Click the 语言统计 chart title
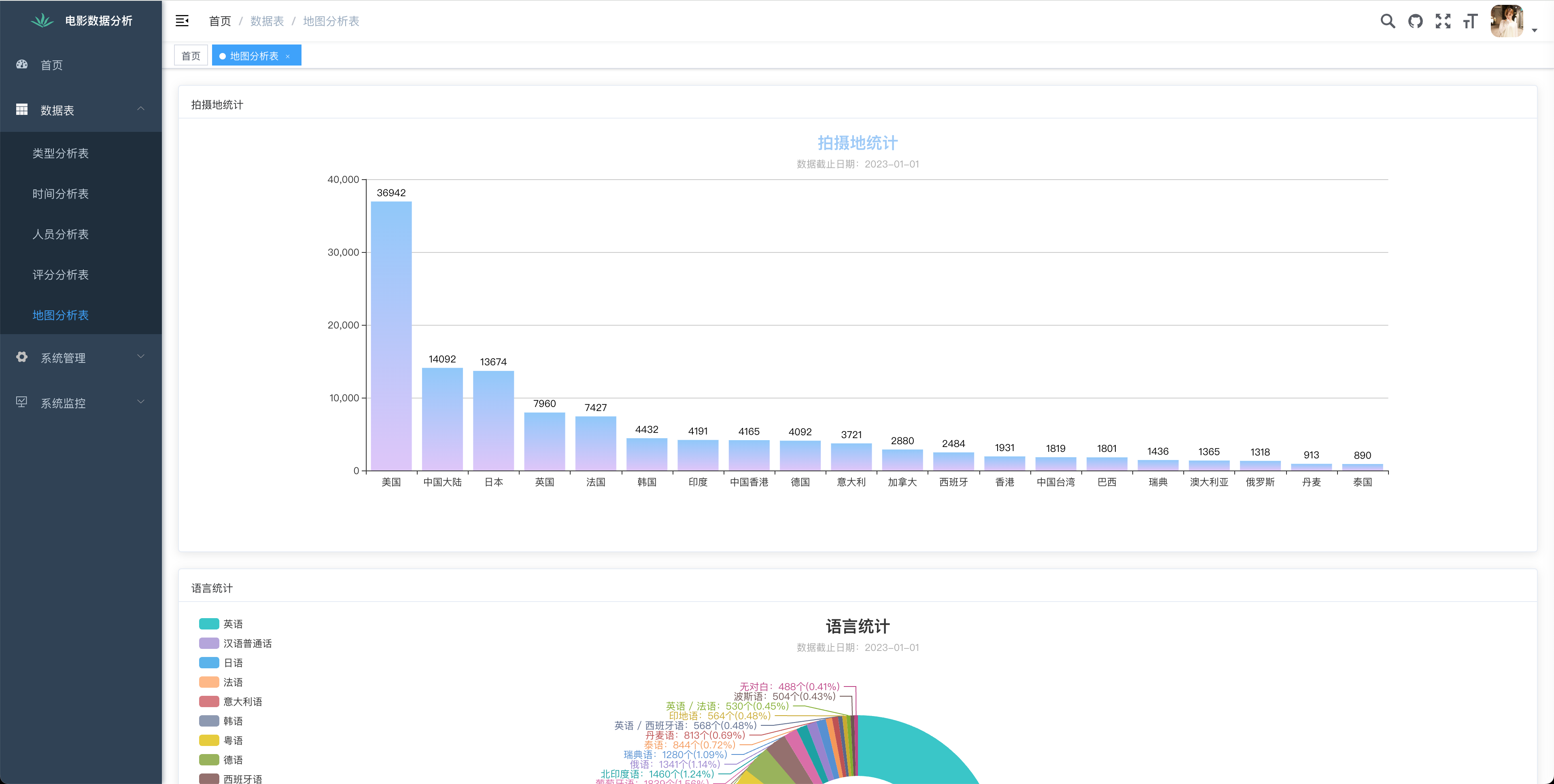The width and height of the screenshot is (1554, 784). pos(857,626)
